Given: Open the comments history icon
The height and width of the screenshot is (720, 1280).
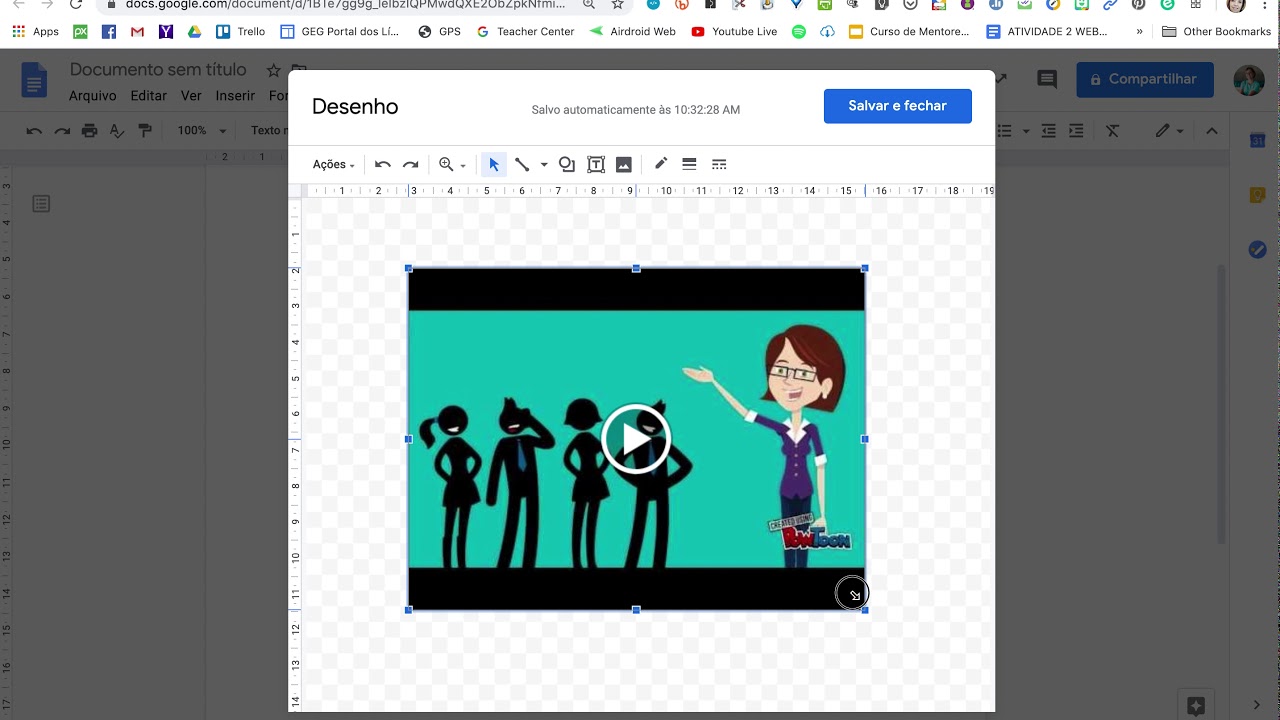Looking at the screenshot, I should tap(1047, 79).
